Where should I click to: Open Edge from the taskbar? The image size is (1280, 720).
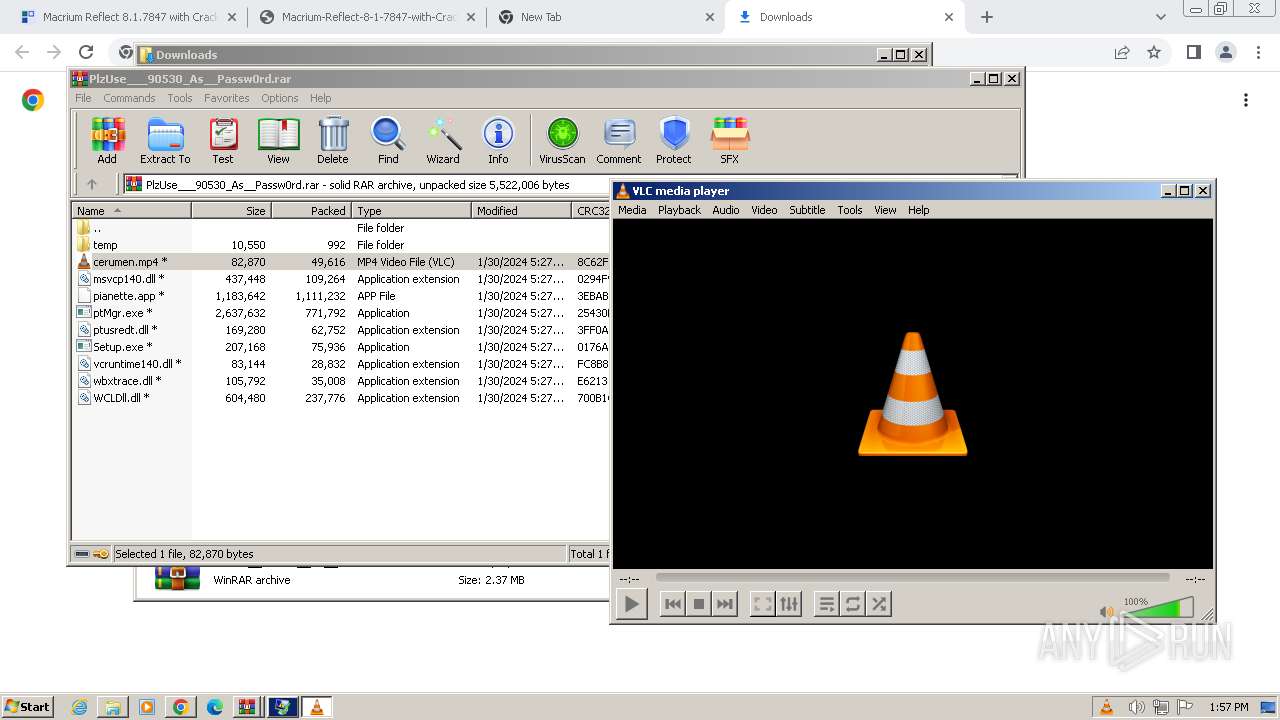[x=214, y=707]
